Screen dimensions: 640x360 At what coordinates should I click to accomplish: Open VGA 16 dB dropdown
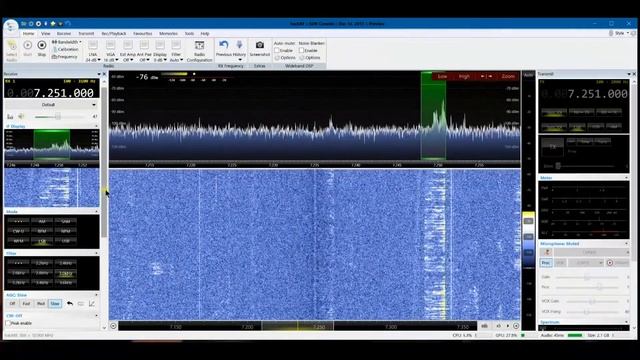(x=111, y=60)
